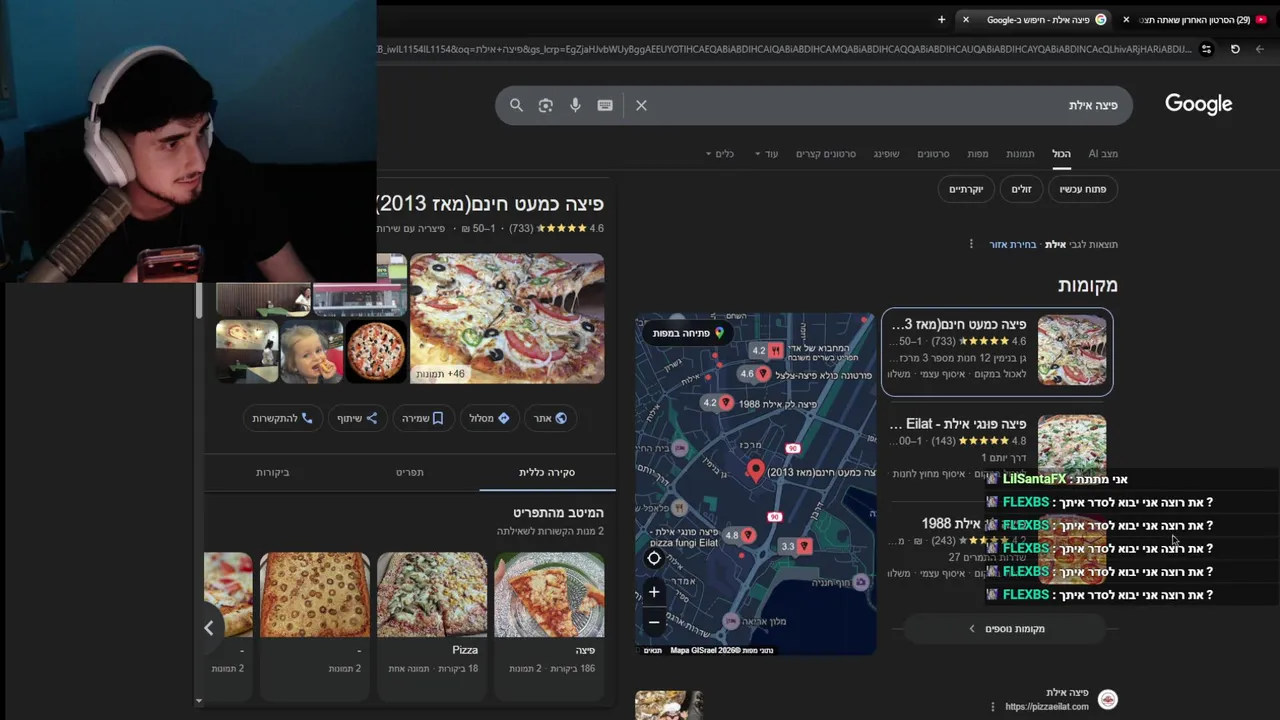The width and height of the screenshot is (1280, 720).
Task: Click the להתקשרות call button
Action: (282, 418)
